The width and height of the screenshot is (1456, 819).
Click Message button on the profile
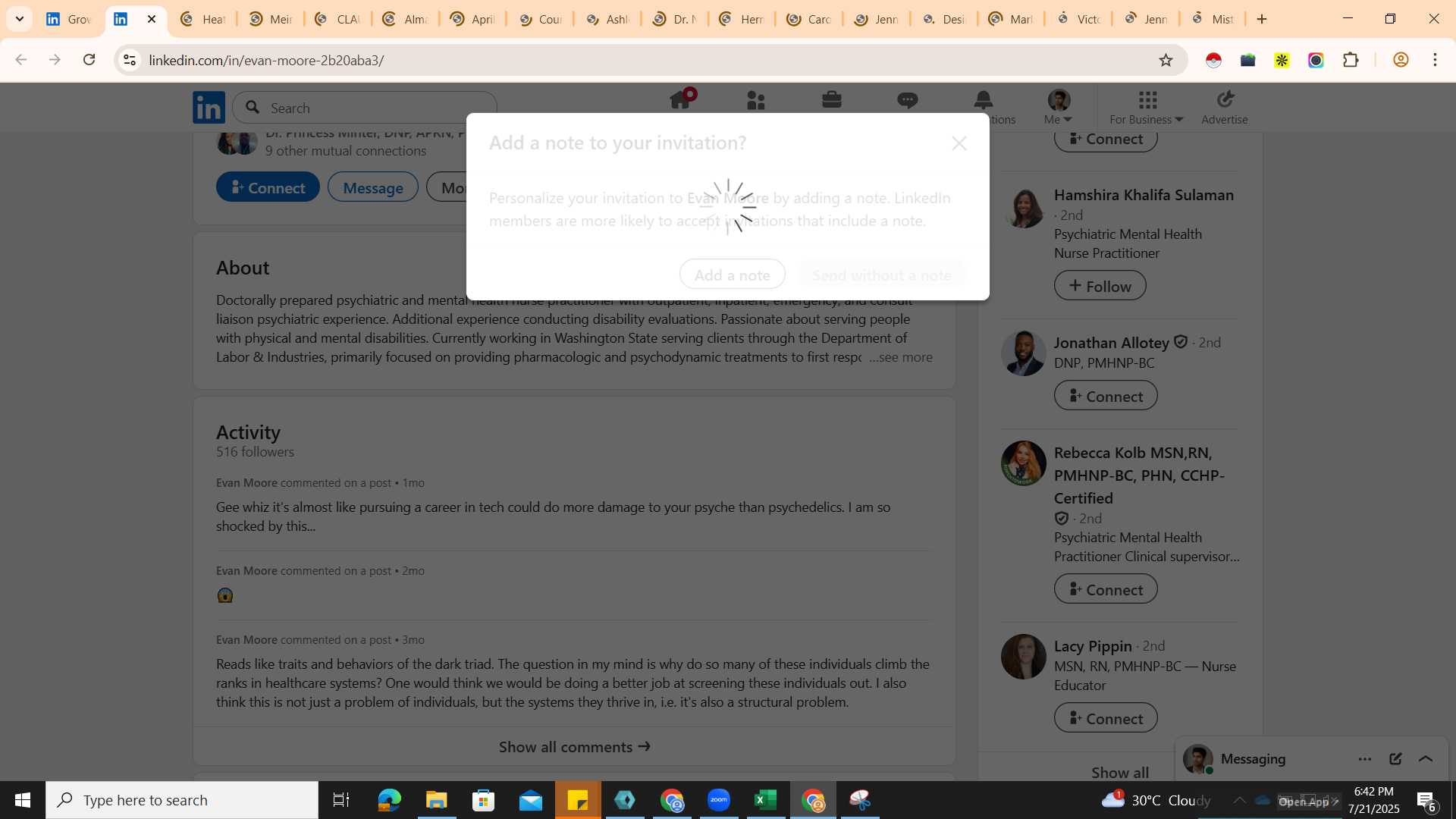point(373,187)
